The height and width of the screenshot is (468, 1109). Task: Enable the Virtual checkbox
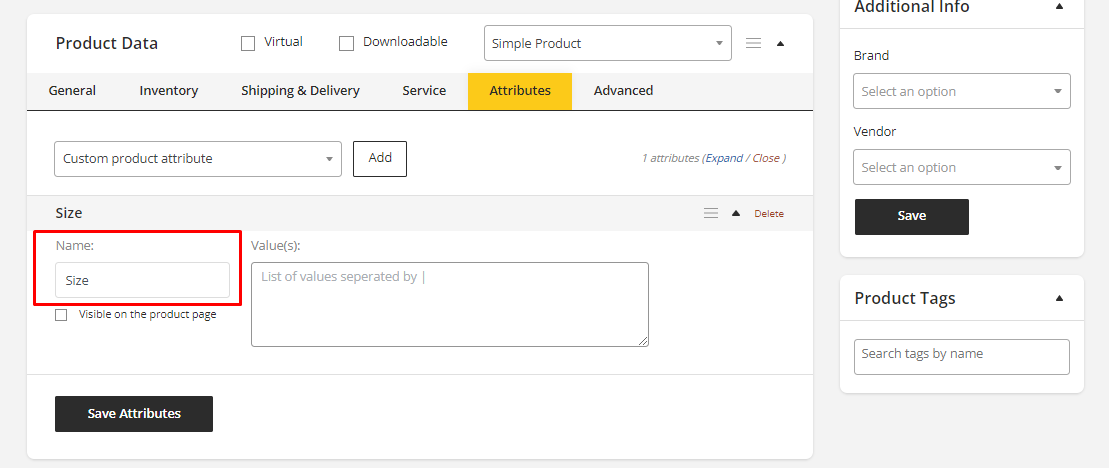tap(248, 43)
